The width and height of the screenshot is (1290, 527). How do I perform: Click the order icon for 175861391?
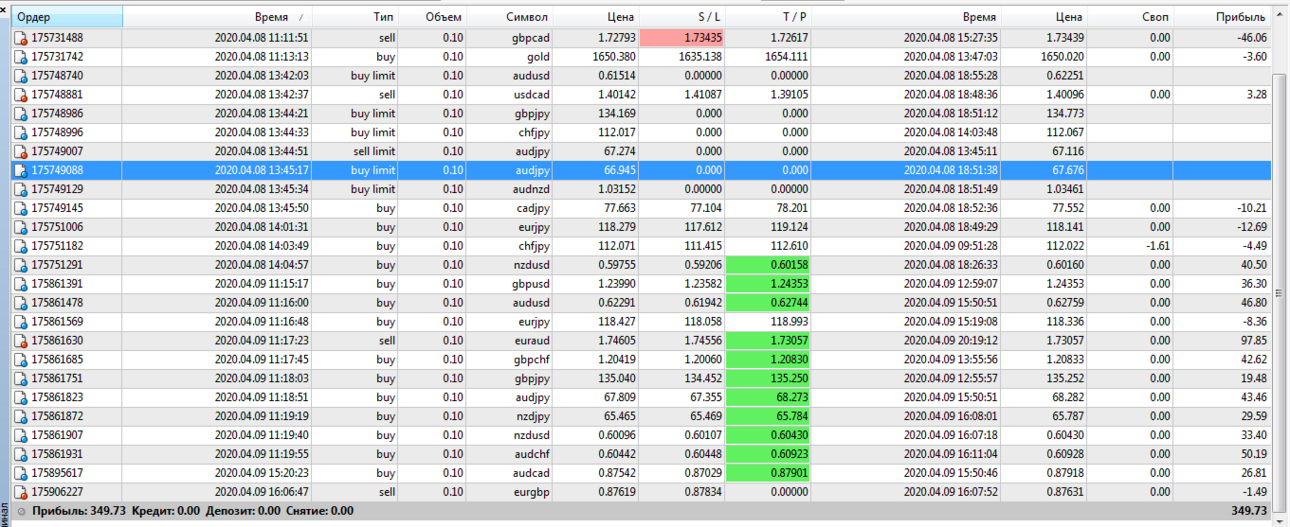click(21, 284)
